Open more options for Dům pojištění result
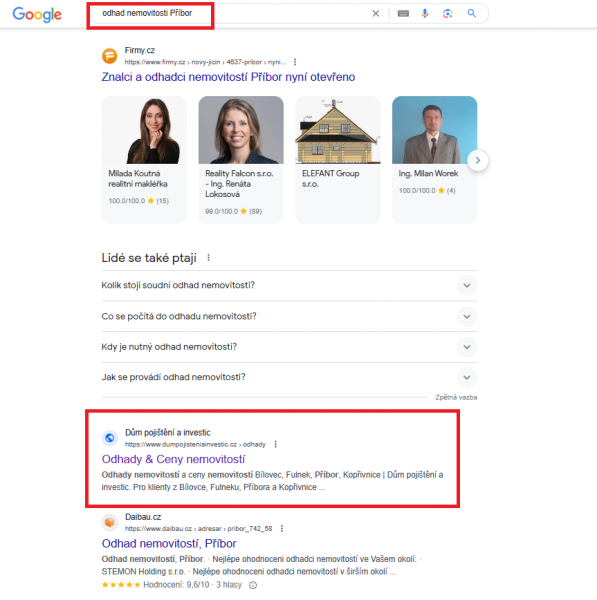This screenshot has height=600, width=597. [276, 444]
